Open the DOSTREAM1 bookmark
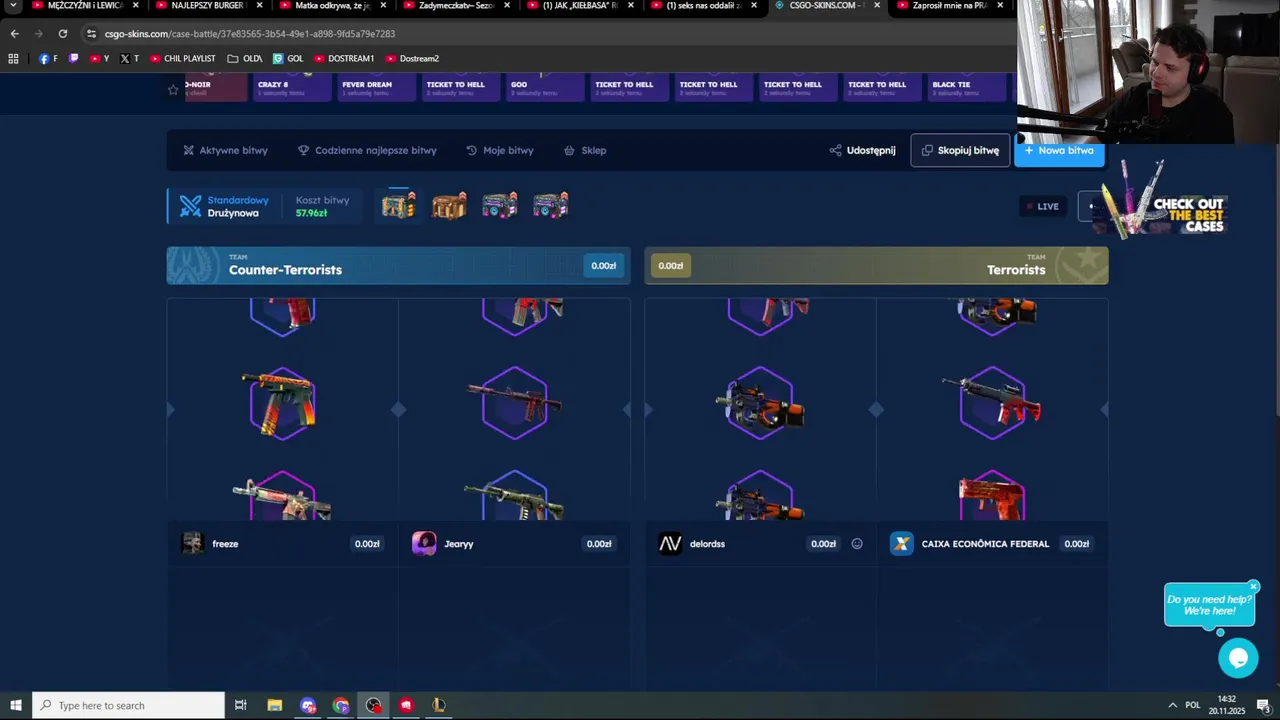The width and height of the screenshot is (1280, 720). [344, 58]
